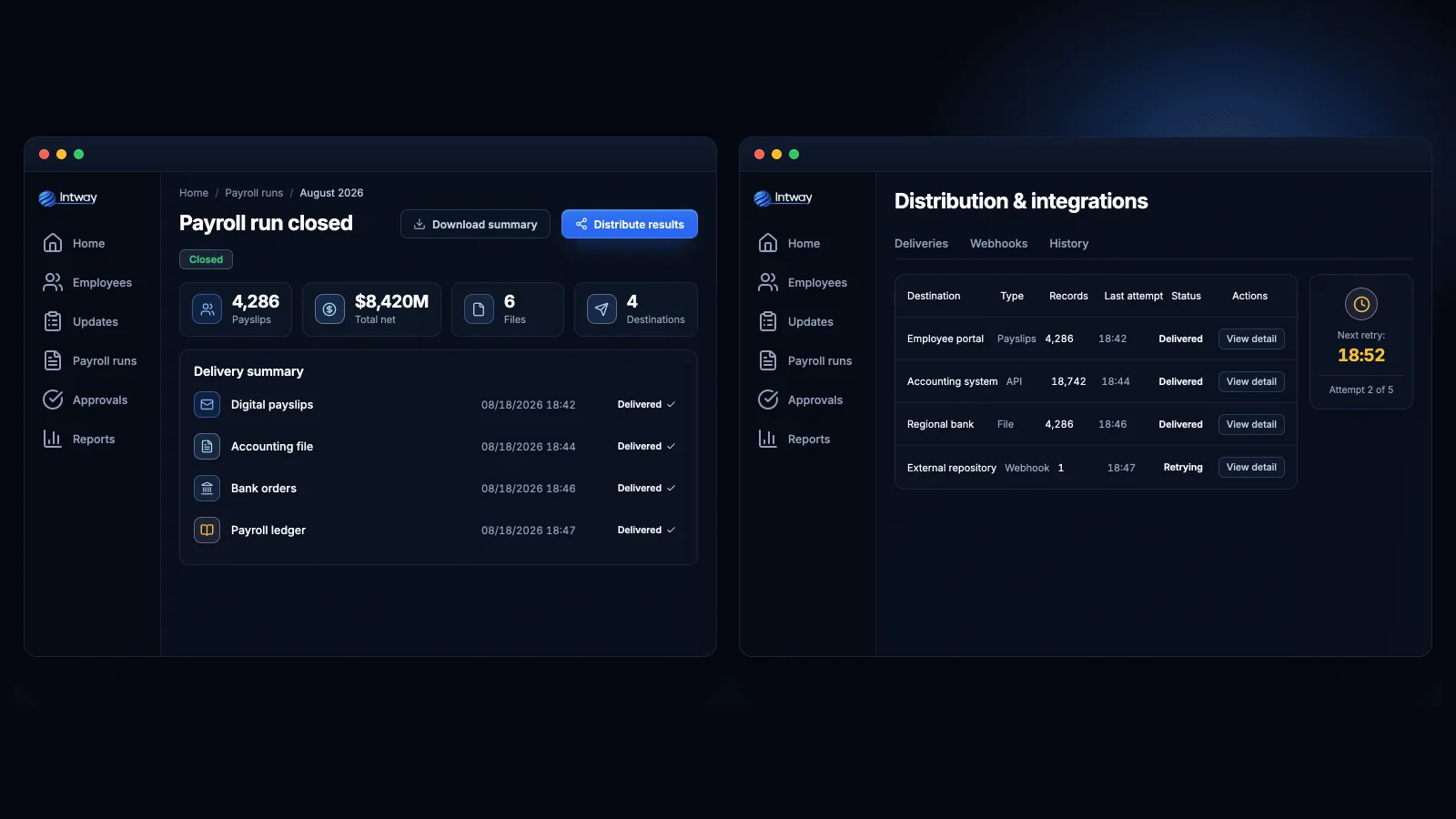The image size is (1456, 819).
Task: Click Intway logo in Distribution & integrations window
Action: click(784, 197)
